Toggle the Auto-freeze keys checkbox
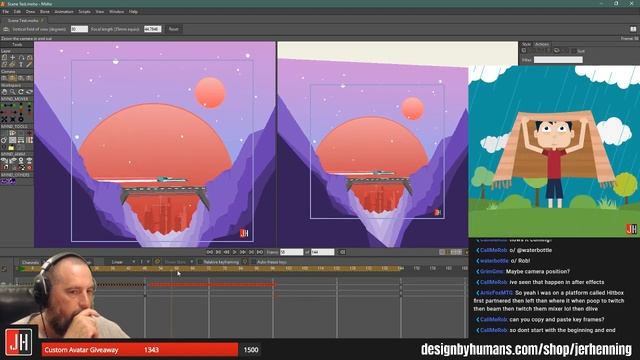 click(x=254, y=262)
